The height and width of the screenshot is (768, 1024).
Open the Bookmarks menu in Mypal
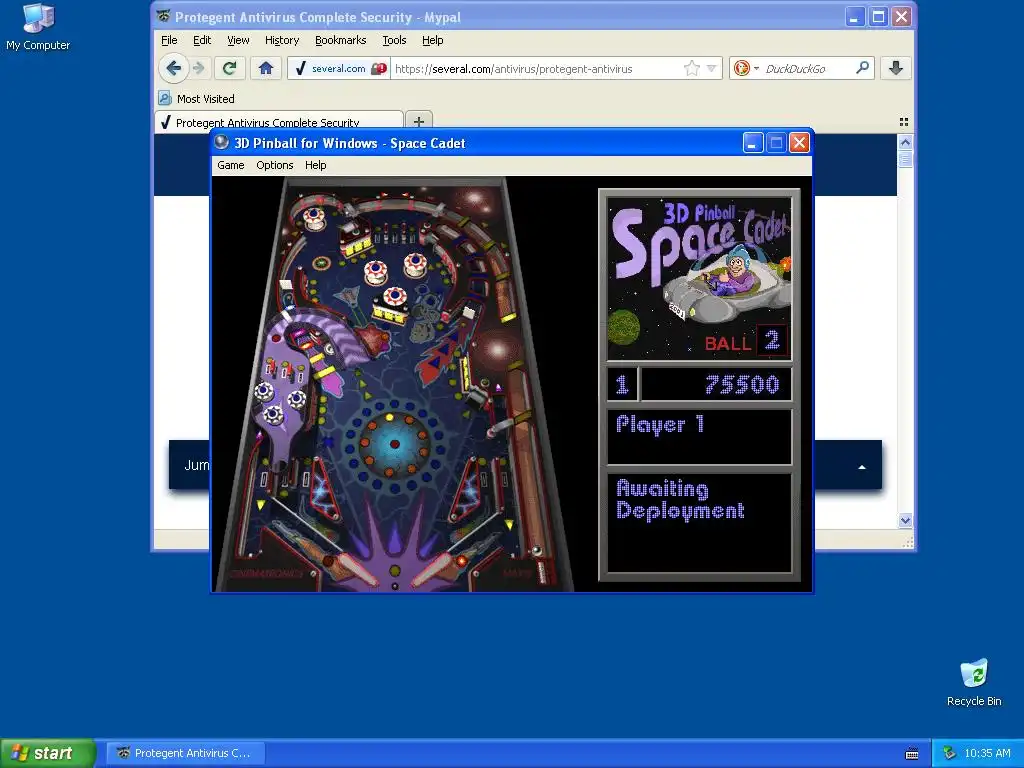pos(340,40)
